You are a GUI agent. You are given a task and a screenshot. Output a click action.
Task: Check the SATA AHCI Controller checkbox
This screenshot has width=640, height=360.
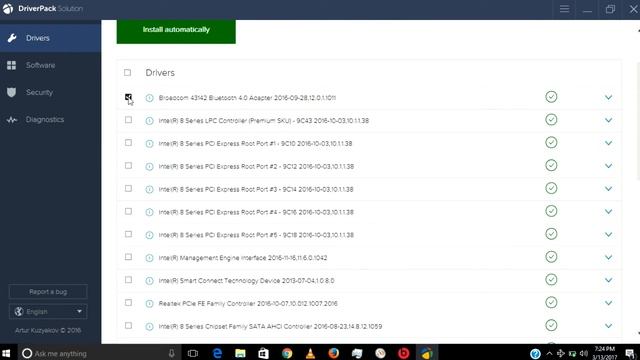tap(128, 326)
